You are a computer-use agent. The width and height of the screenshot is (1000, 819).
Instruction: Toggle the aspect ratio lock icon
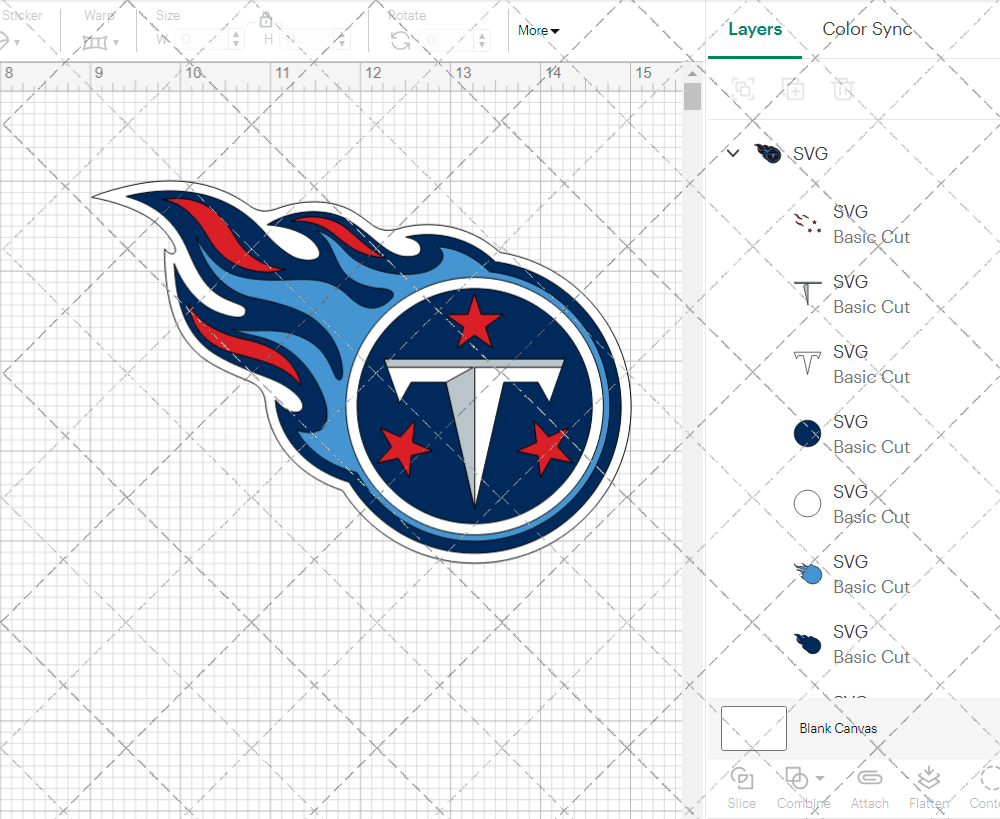[x=265, y=19]
